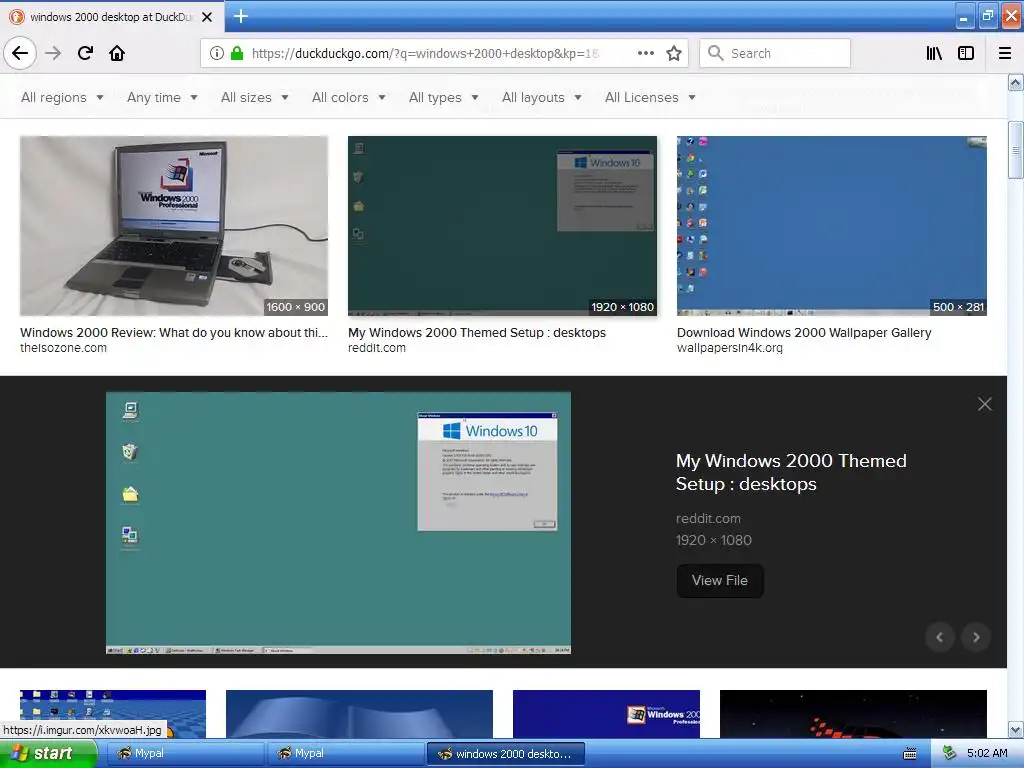Show the previous image in detail panel

[x=940, y=637]
